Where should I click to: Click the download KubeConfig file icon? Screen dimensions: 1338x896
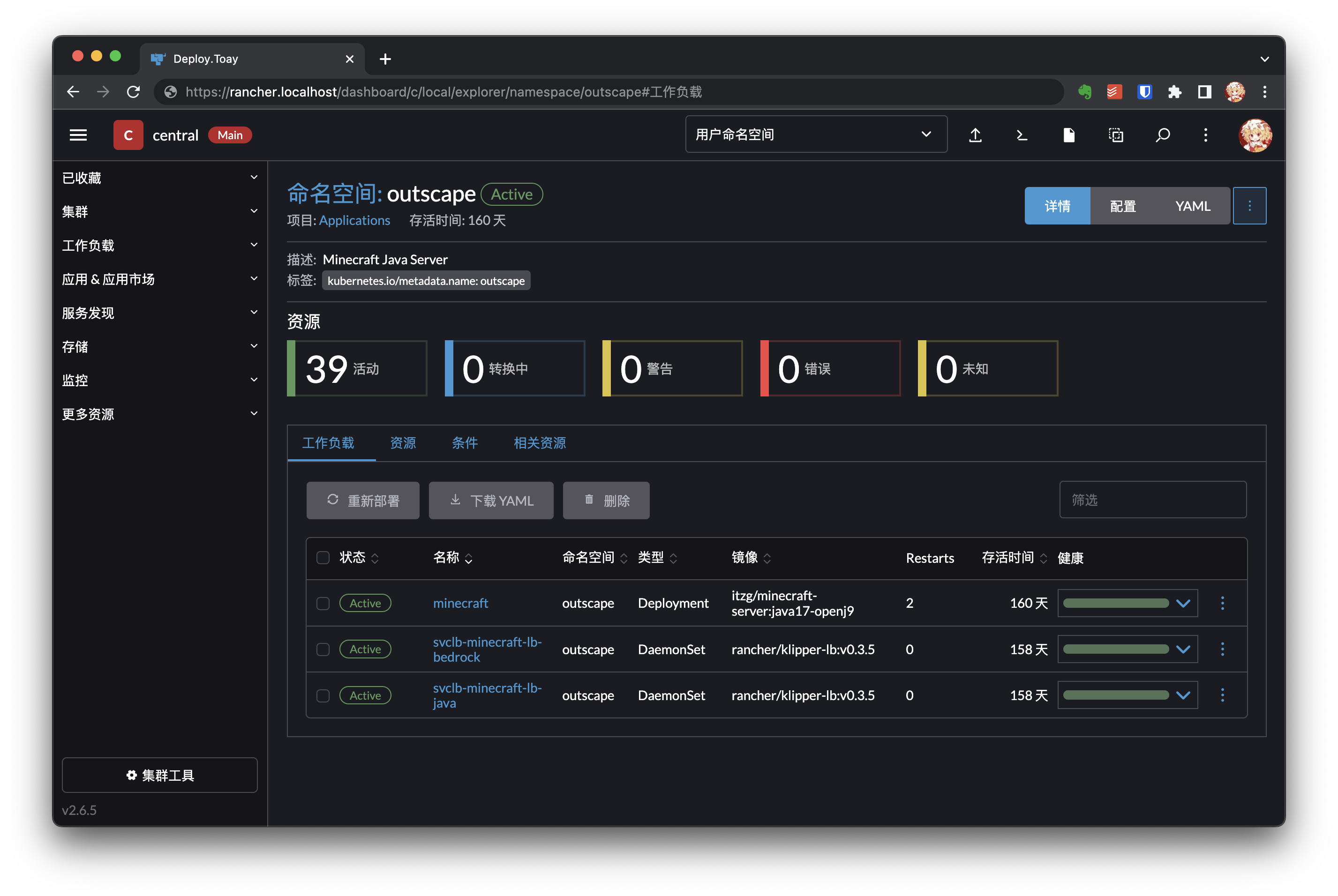pos(1068,135)
